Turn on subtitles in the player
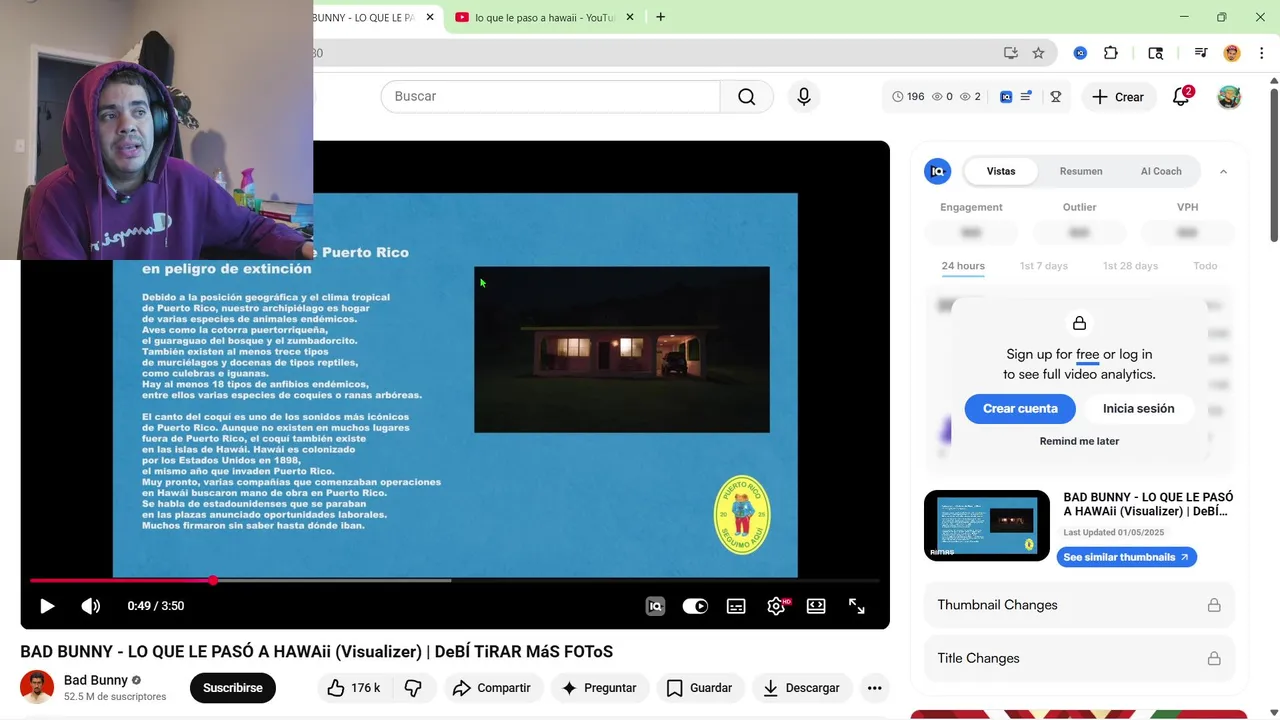1280x720 pixels. (x=736, y=606)
